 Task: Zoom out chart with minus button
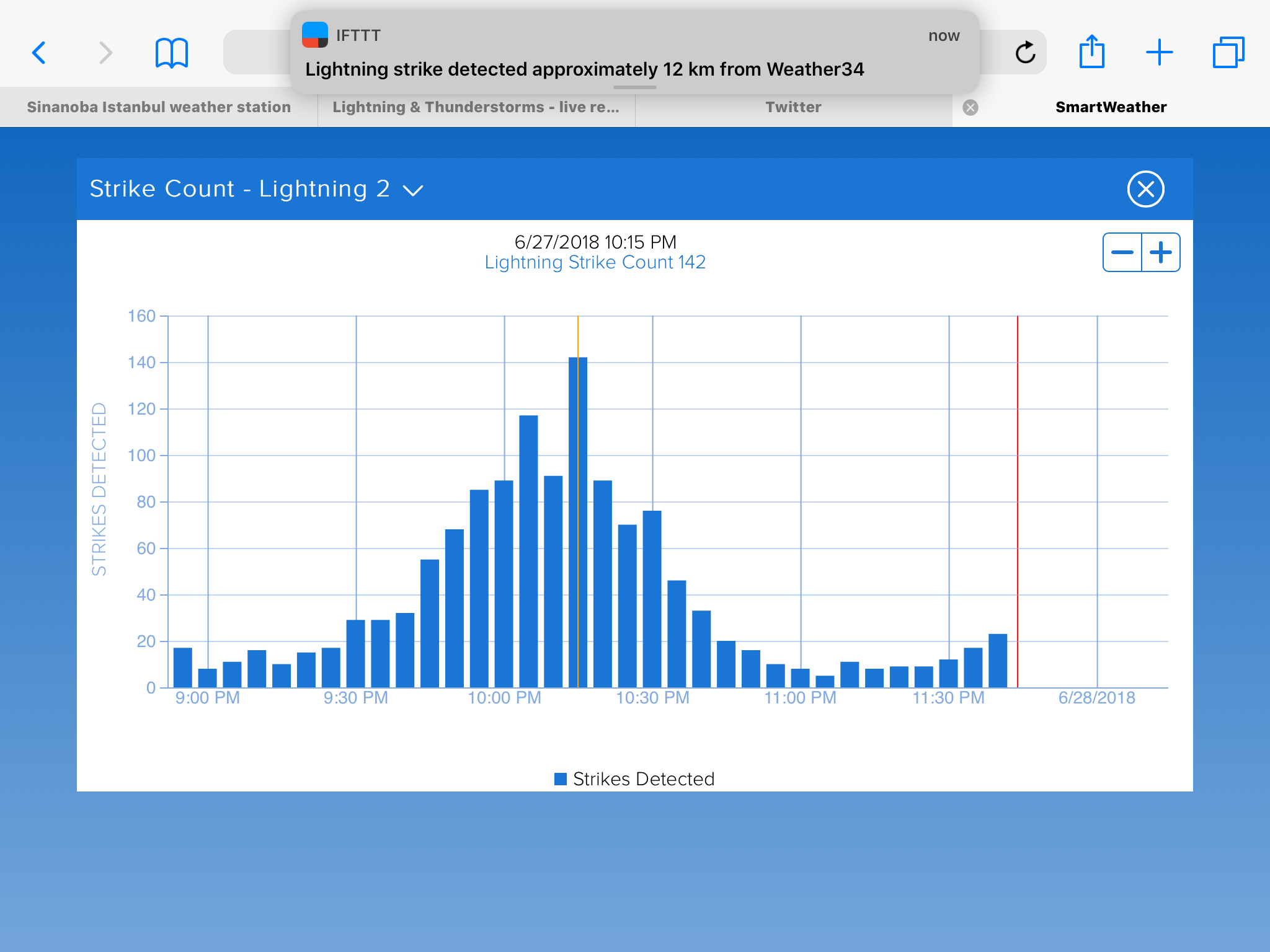pos(1122,252)
